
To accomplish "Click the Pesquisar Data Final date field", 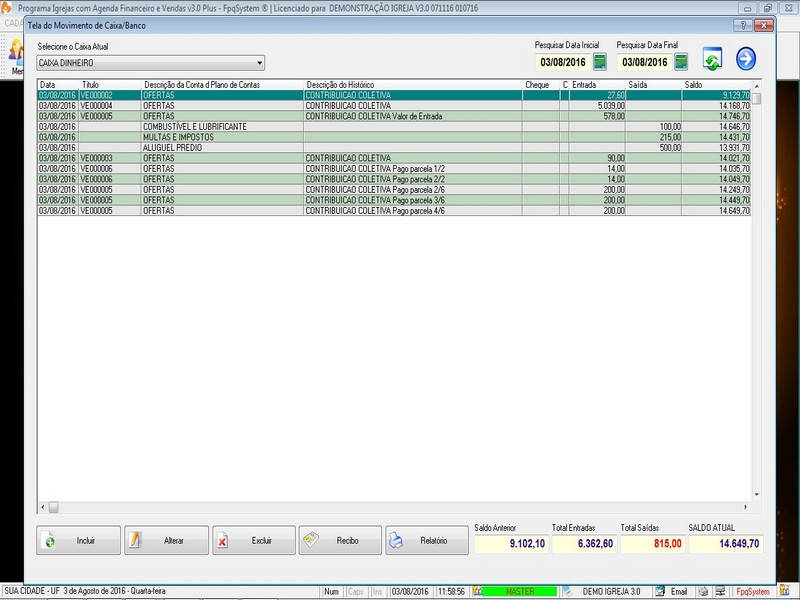I will [x=645, y=62].
